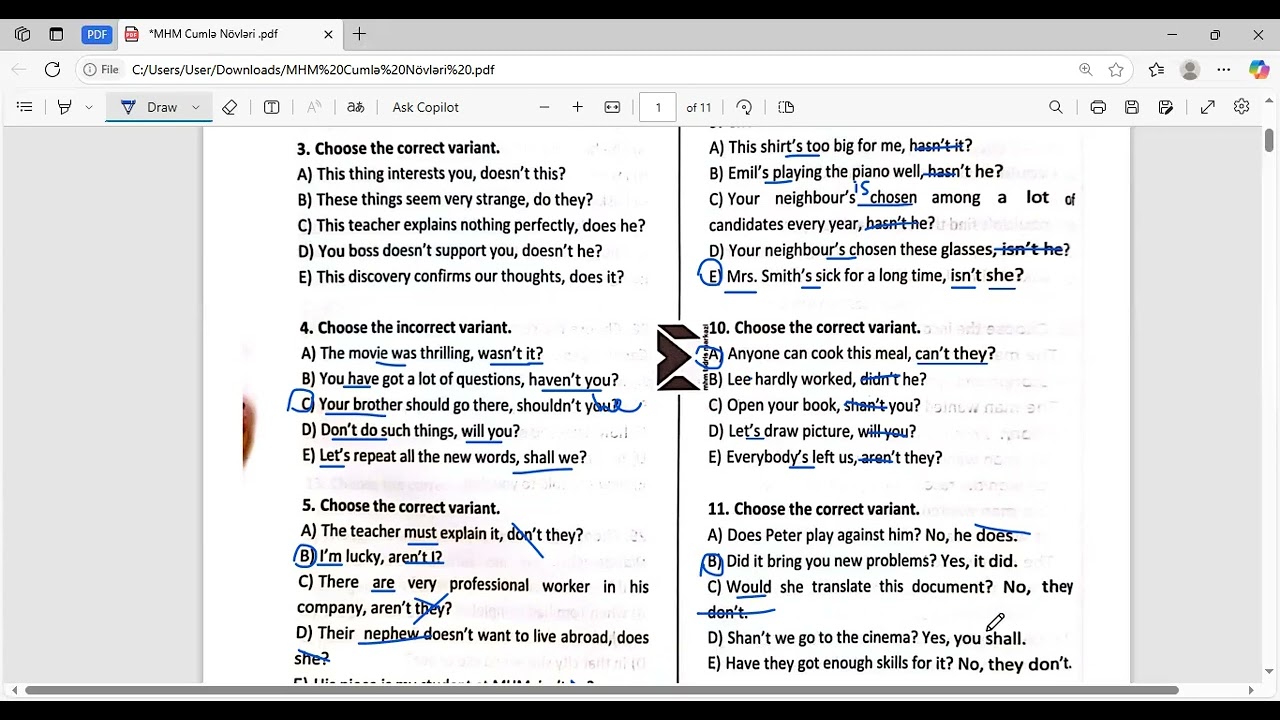Rotate the PDF page

click(x=744, y=107)
